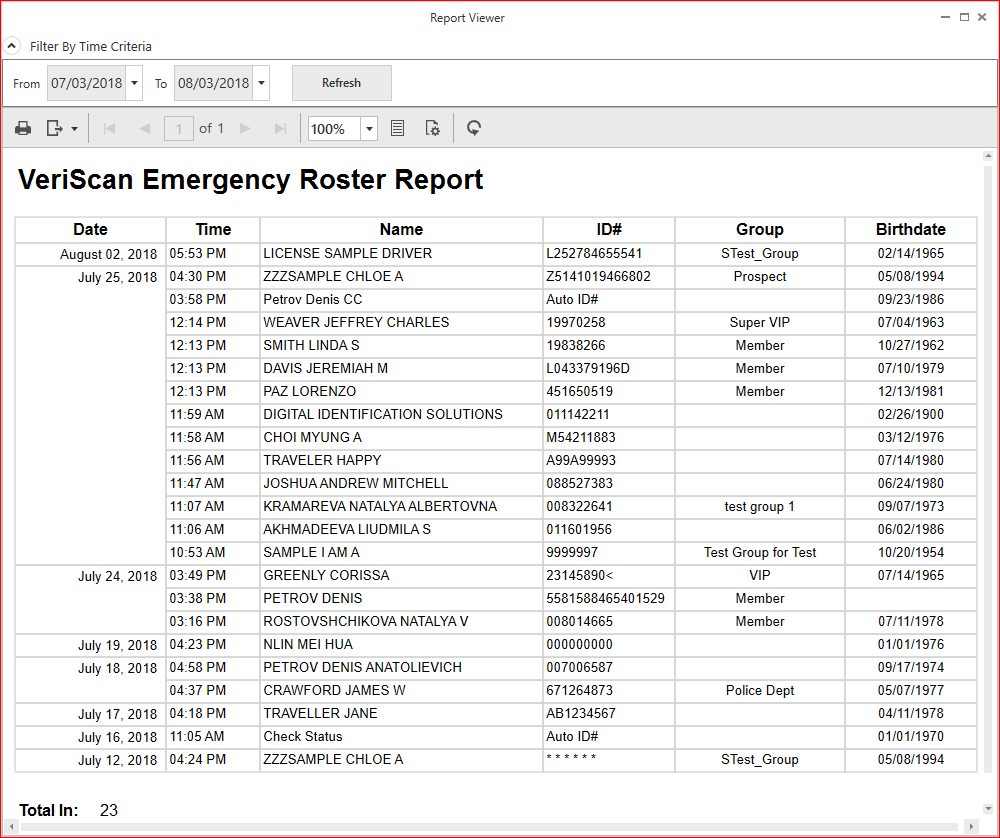Click the horizontal scrollbar left arrow

pyautogui.click(x=11, y=827)
